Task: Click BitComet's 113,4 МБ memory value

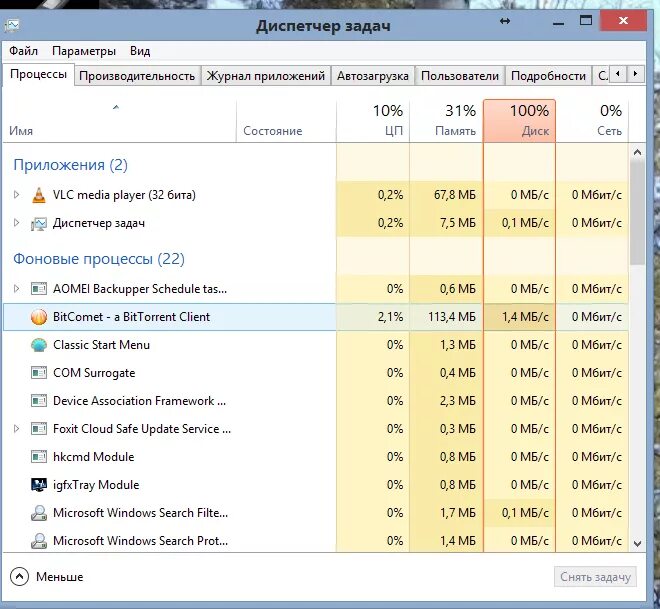Action: tap(452, 317)
